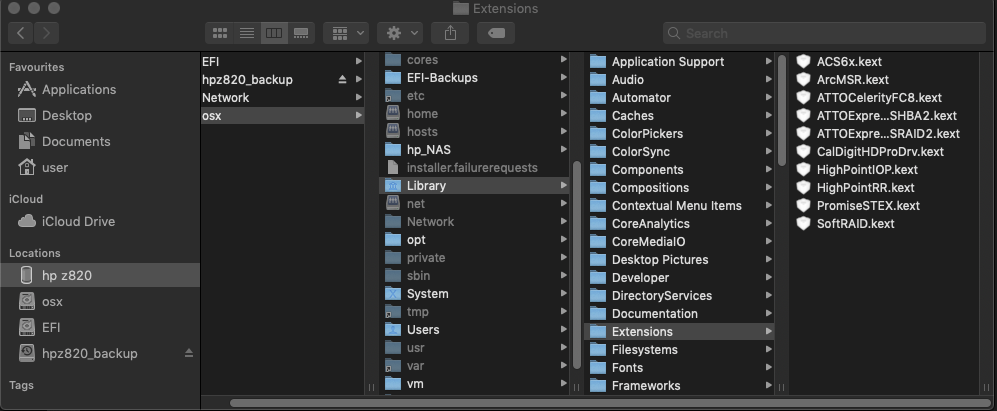
Task: Expand the CoreAnalytics folder arrow
Action: point(768,224)
